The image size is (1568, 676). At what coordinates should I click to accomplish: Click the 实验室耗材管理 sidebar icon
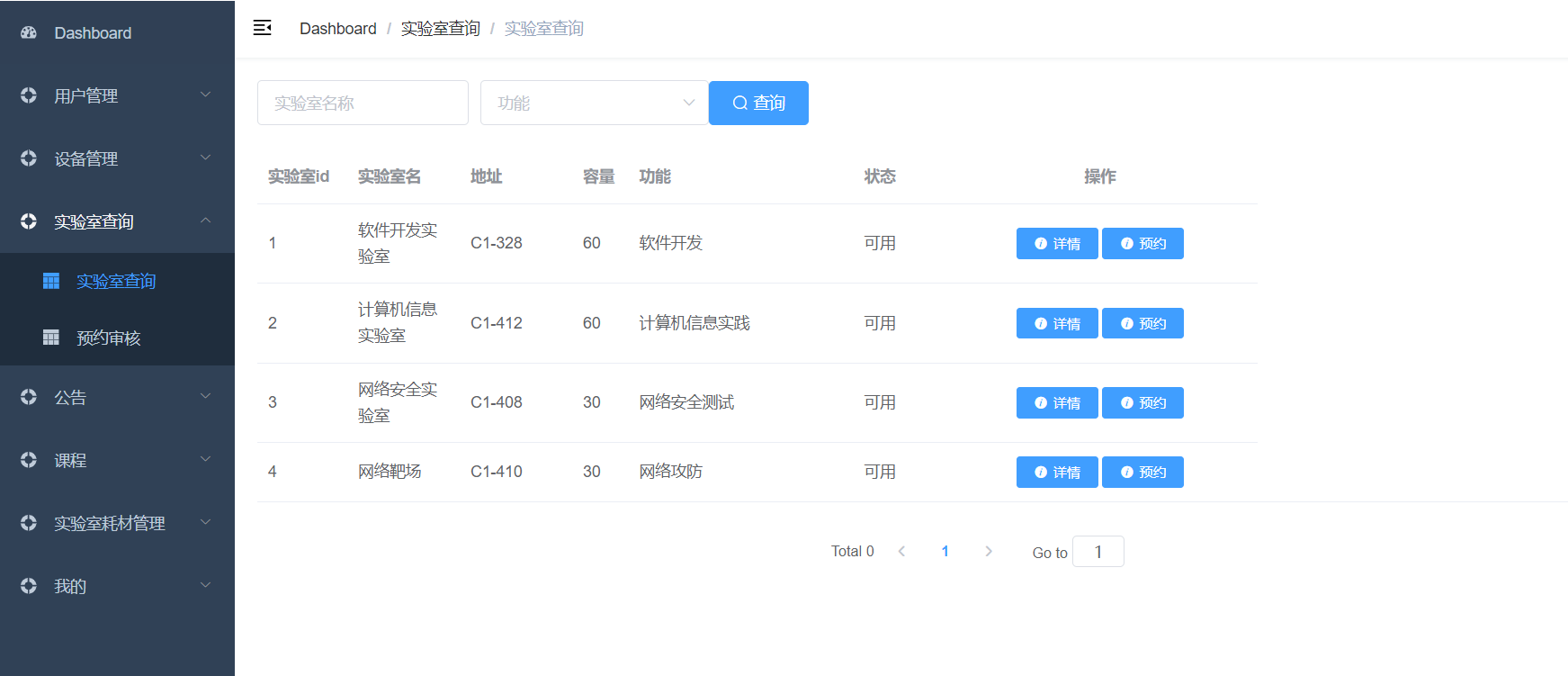[29, 523]
